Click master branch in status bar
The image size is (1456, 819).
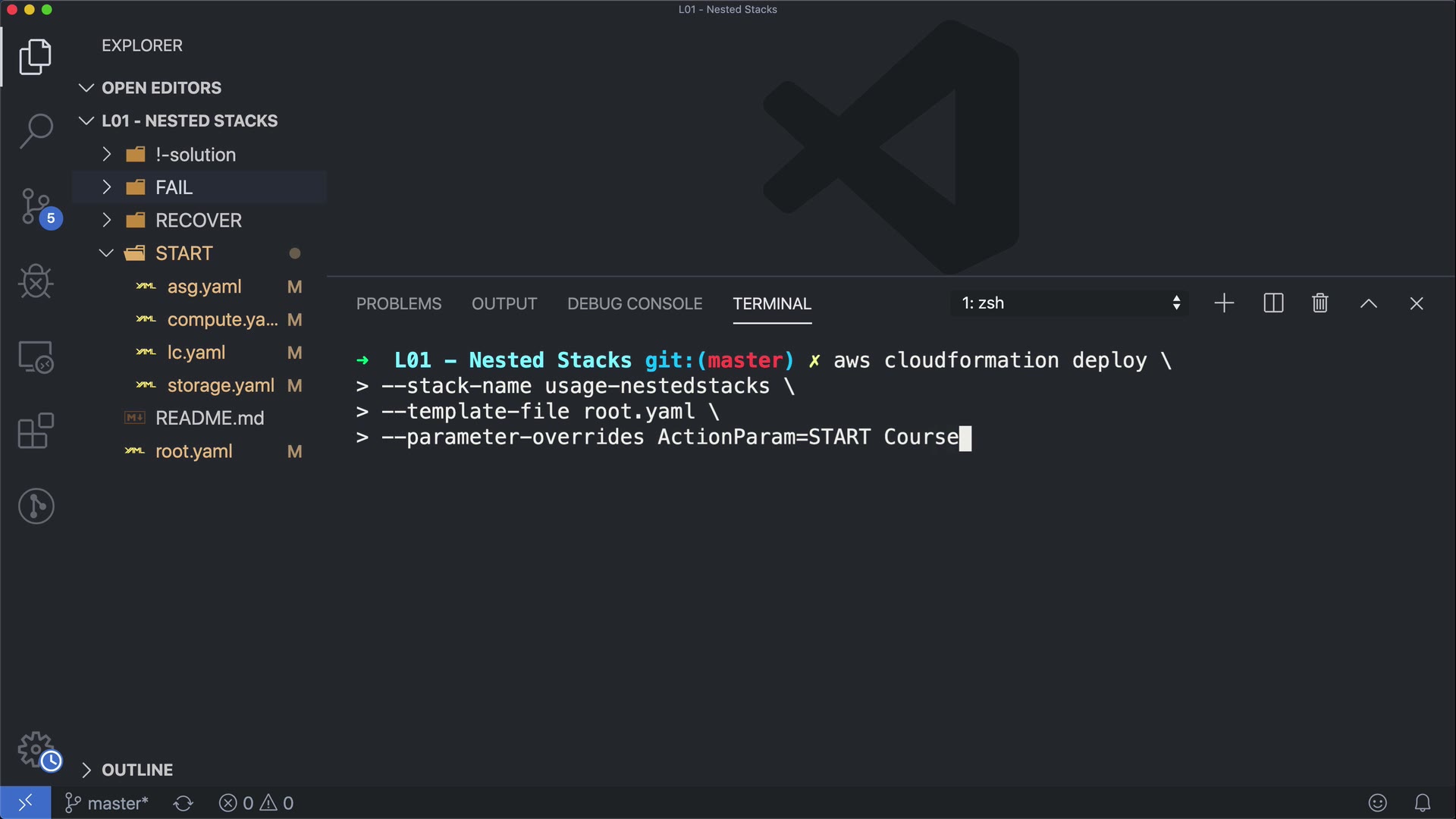coord(107,803)
